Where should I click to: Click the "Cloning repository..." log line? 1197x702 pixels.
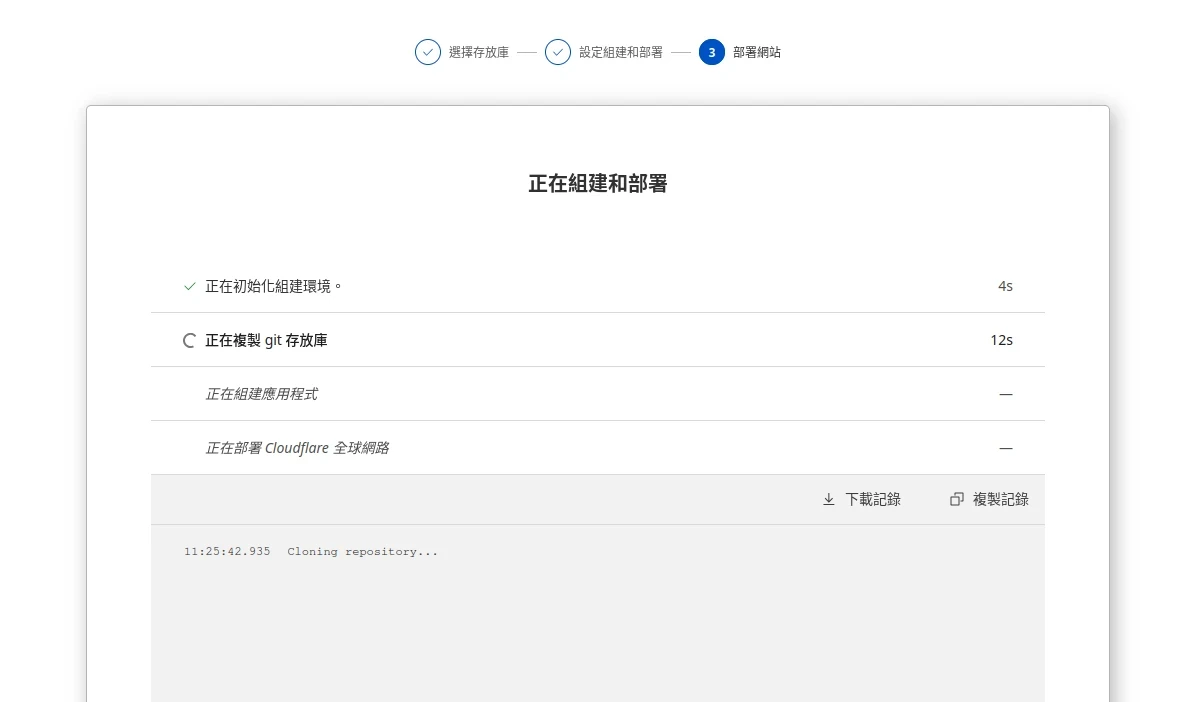(362, 552)
